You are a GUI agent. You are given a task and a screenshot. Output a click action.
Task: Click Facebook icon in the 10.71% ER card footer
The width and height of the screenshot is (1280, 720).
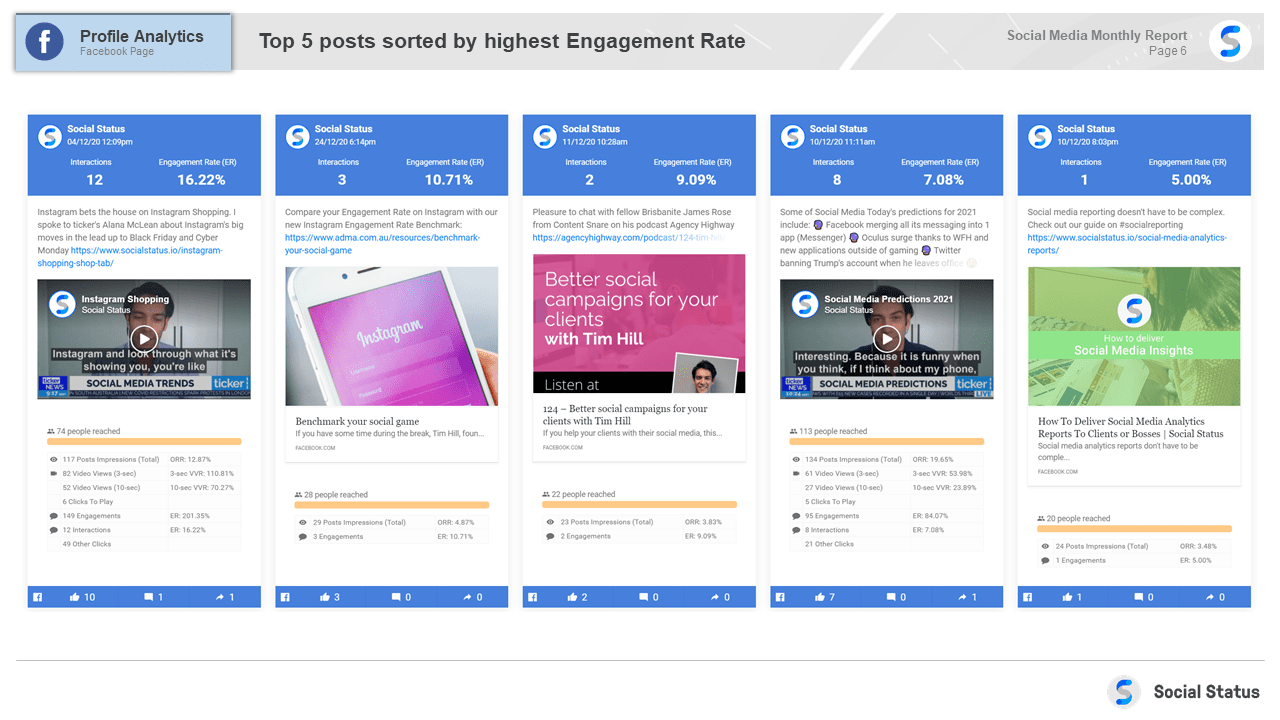tap(286, 597)
